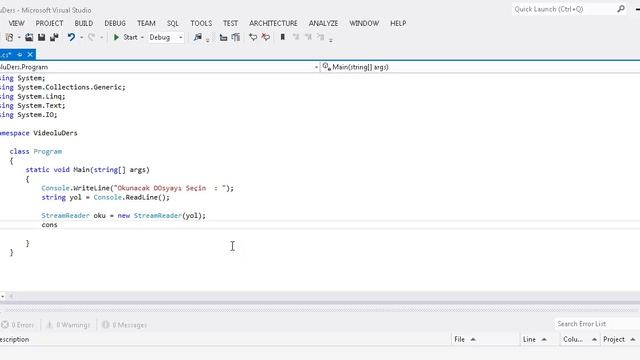Undo the last edit
Image resolution: width=640 pixels, height=360 pixels.
(x=71, y=37)
